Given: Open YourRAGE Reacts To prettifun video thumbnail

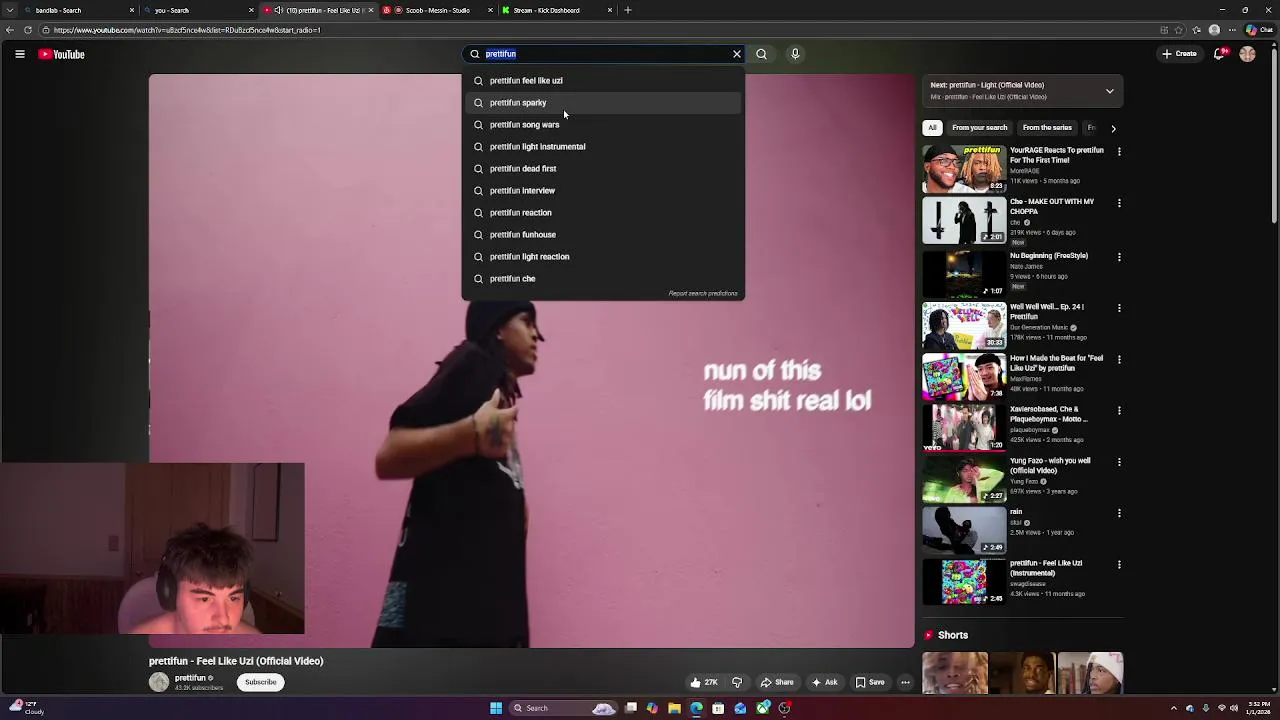Looking at the screenshot, I should [964, 168].
